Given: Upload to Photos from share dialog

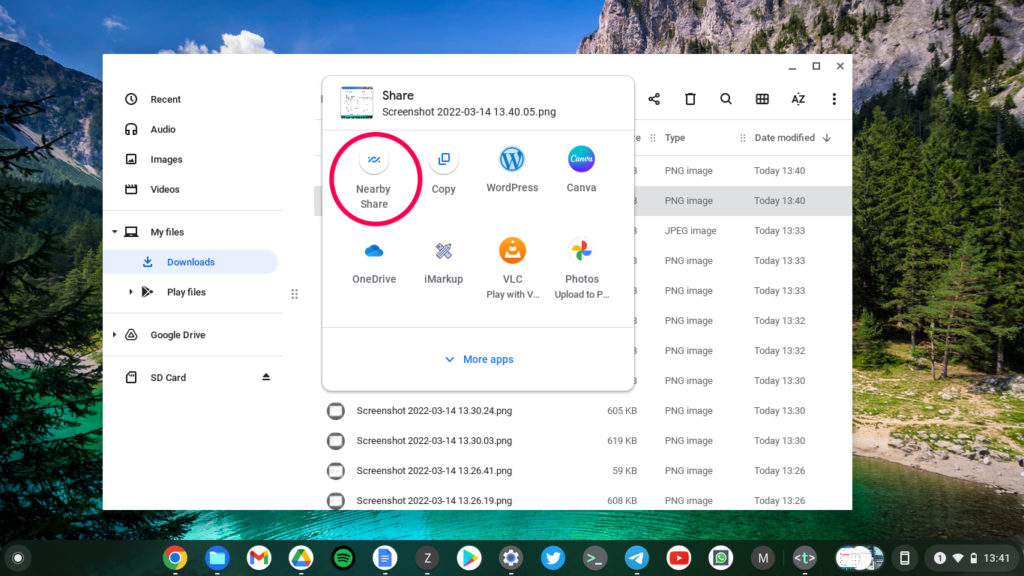Looking at the screenshot, I should pos(581,268).
